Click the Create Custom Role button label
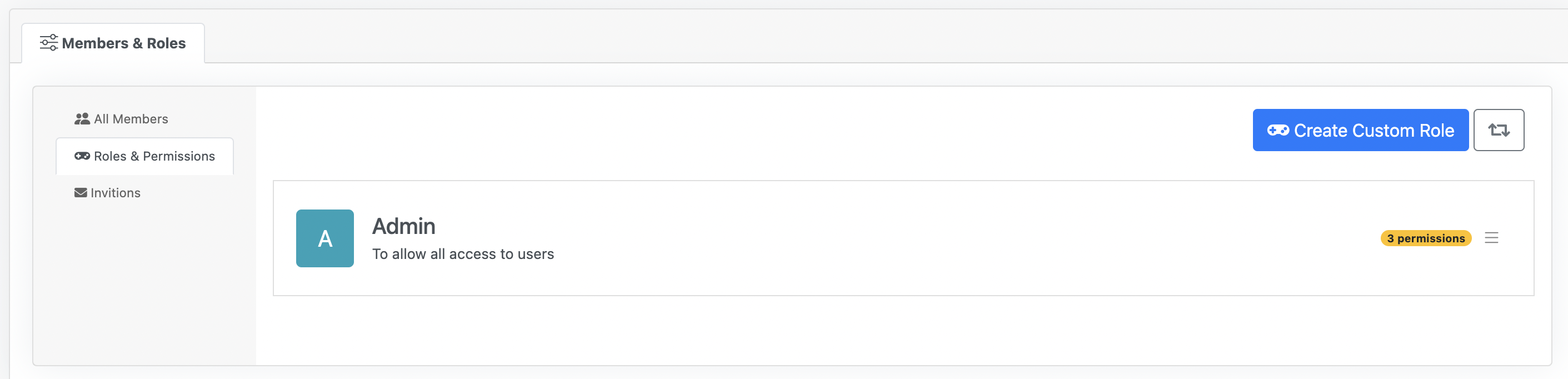This screenshot has width=1568, height=379. click(x=1373, y=130)
